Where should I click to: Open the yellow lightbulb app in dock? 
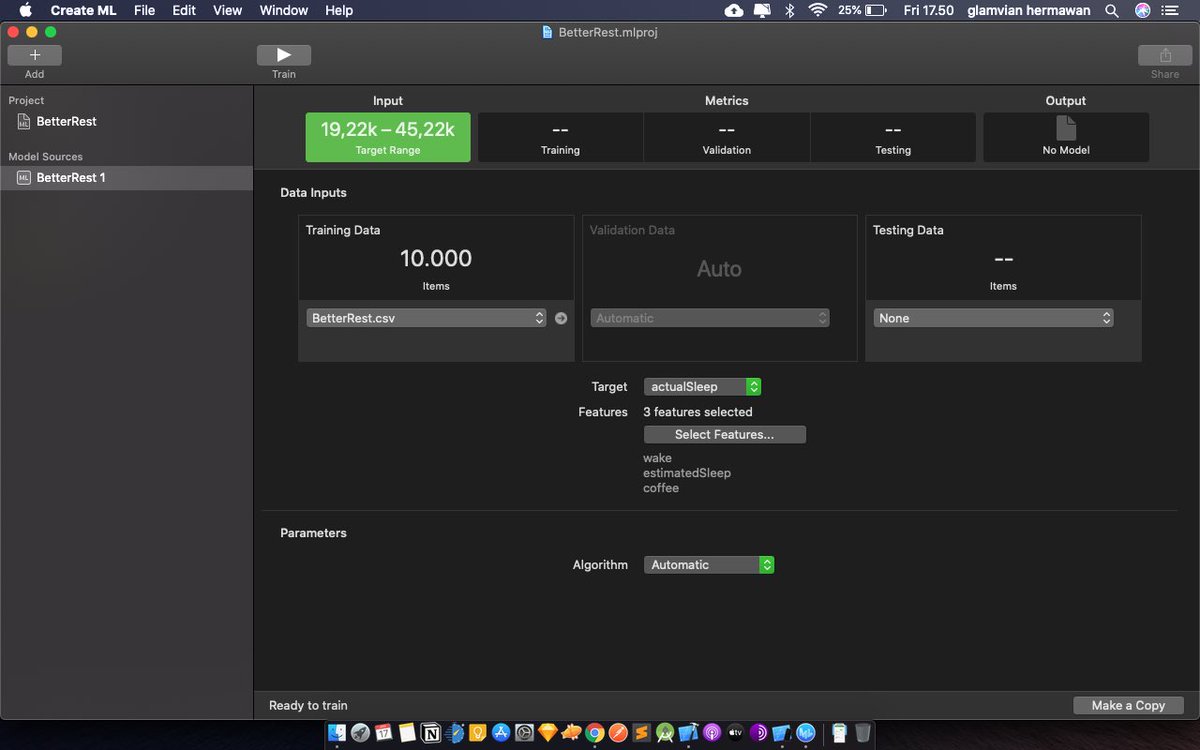click(478, 733)
